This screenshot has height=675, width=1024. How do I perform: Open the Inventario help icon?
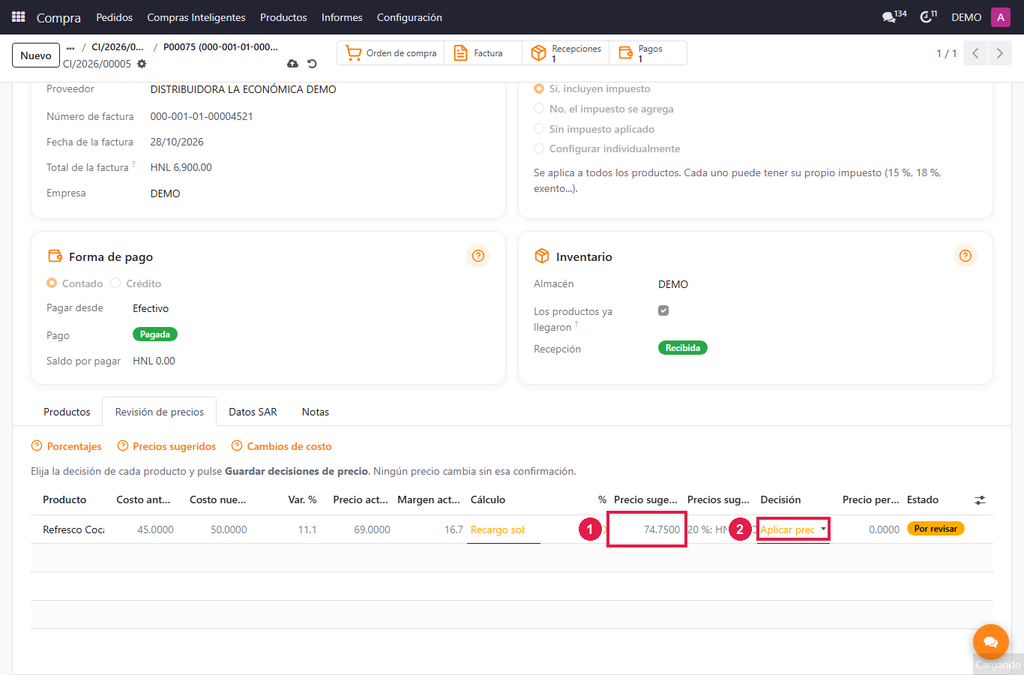click(x=965, y=256)
